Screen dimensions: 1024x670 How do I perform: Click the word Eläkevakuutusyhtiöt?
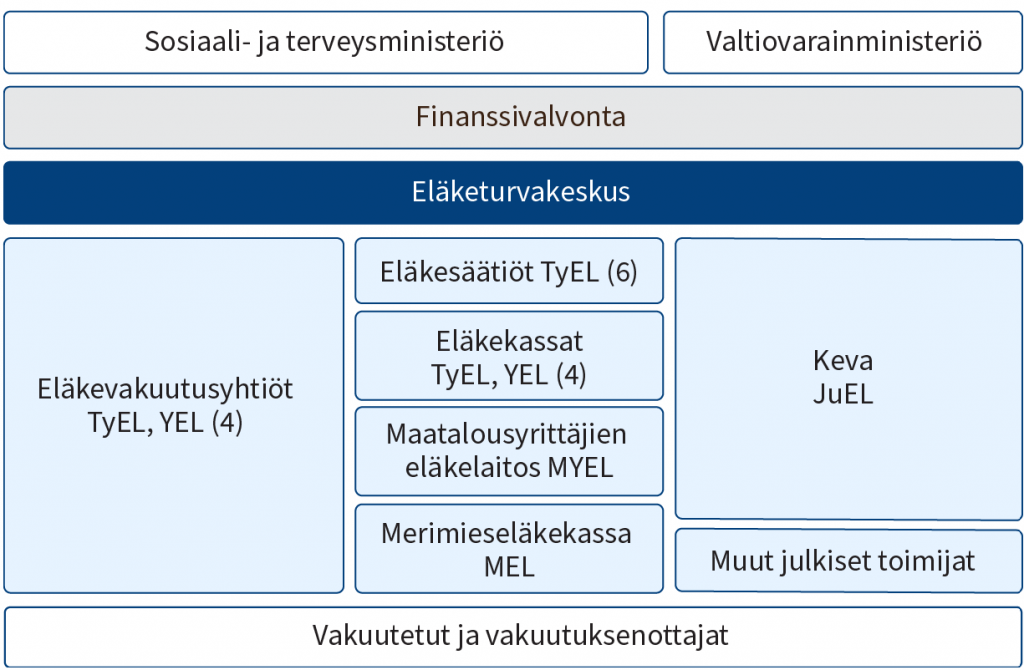tap(165, 389)
